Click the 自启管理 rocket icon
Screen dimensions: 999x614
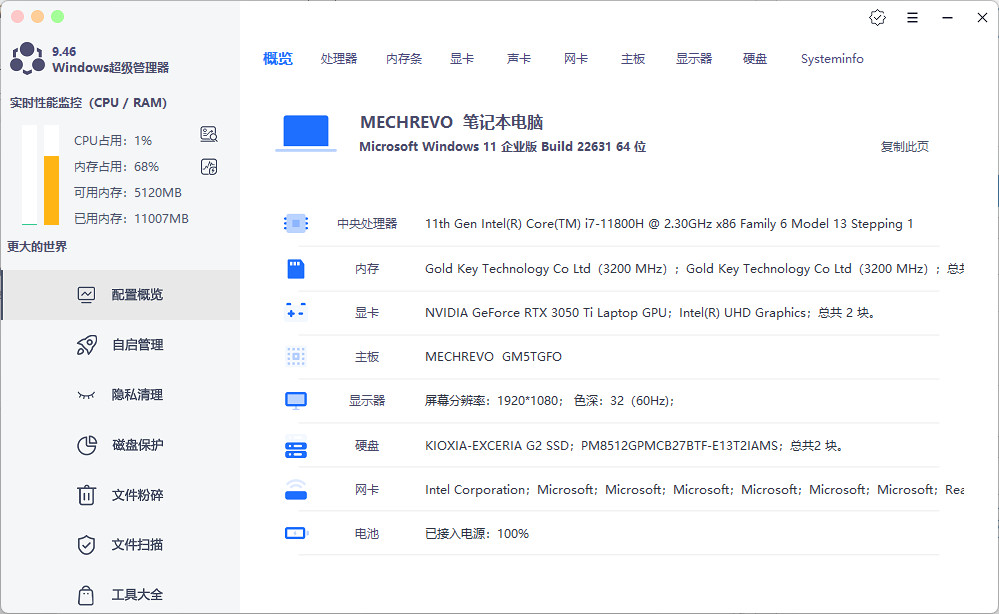87,345
